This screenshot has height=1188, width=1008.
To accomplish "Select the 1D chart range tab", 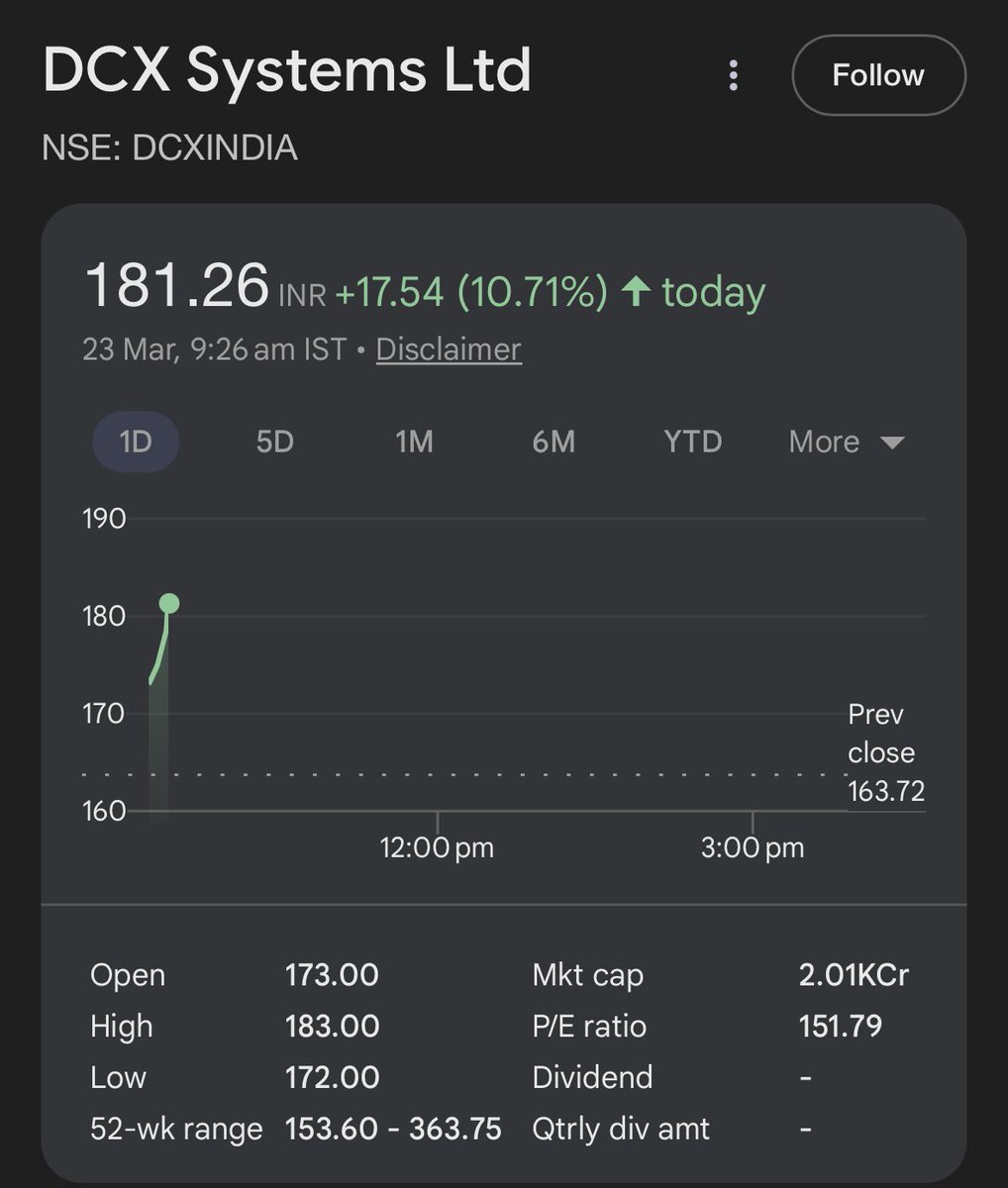I will [x=136, y=442].
